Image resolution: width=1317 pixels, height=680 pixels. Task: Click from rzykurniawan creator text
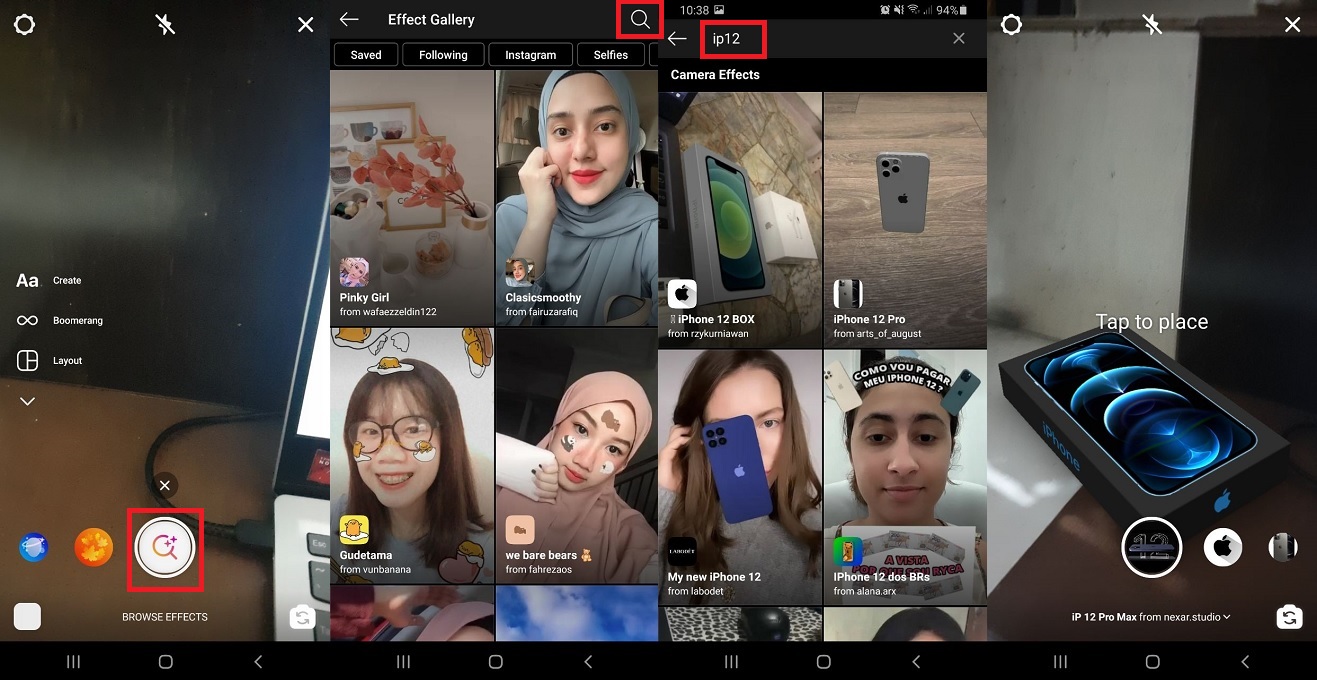[708, 334]
